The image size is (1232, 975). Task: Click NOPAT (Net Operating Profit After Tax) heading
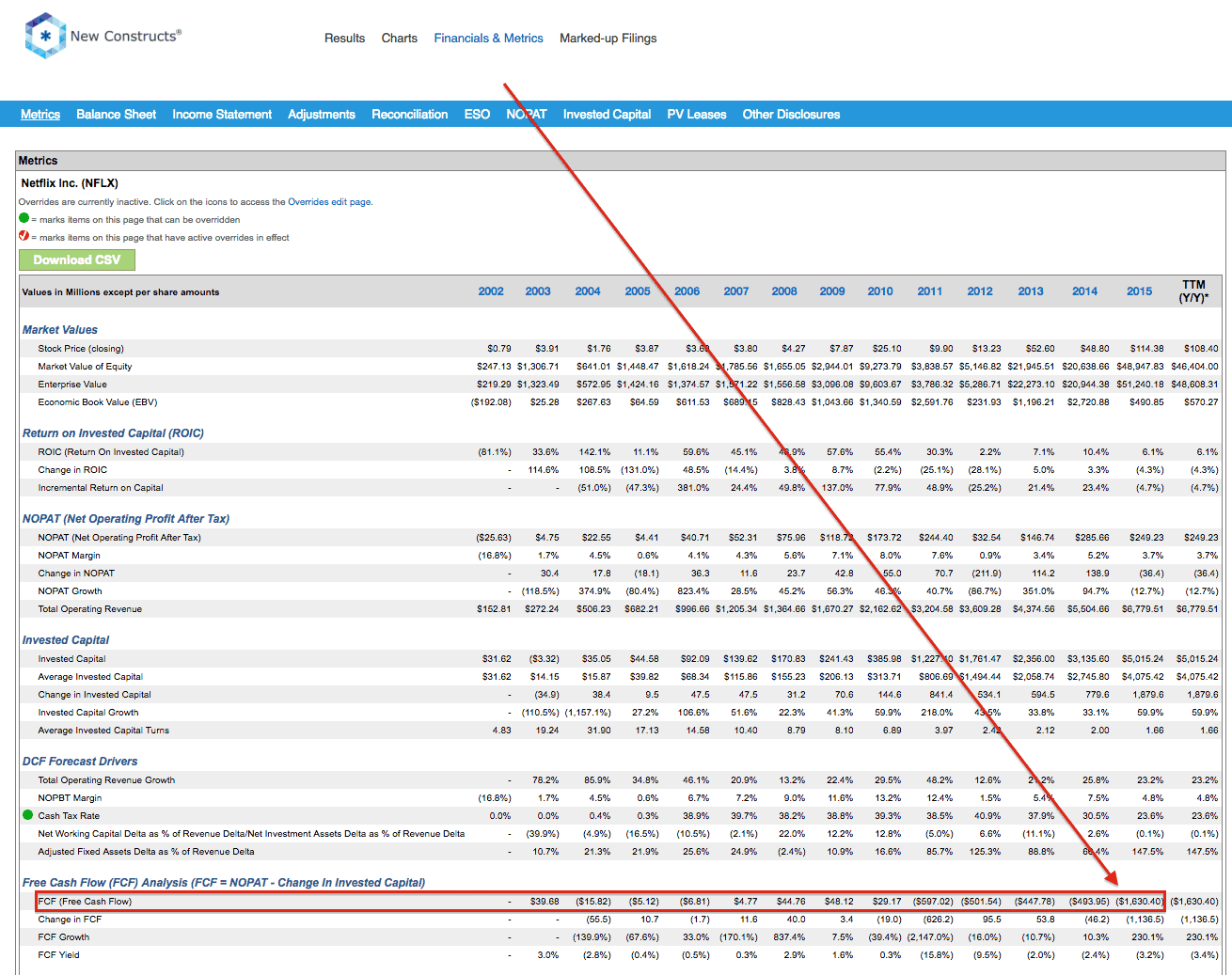pyautogui.click(x=126, y=519)
